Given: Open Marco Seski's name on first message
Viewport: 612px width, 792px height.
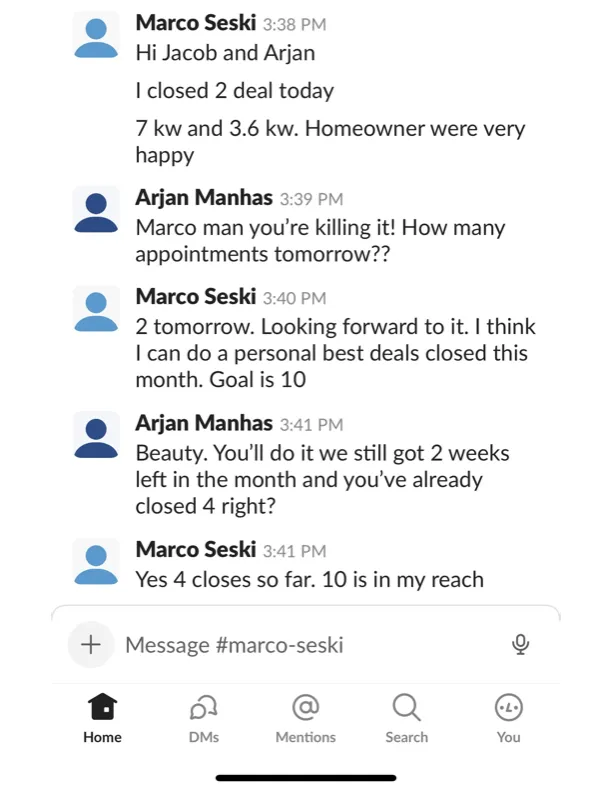Looking at the screenshot, I should (x=196, y=23).
